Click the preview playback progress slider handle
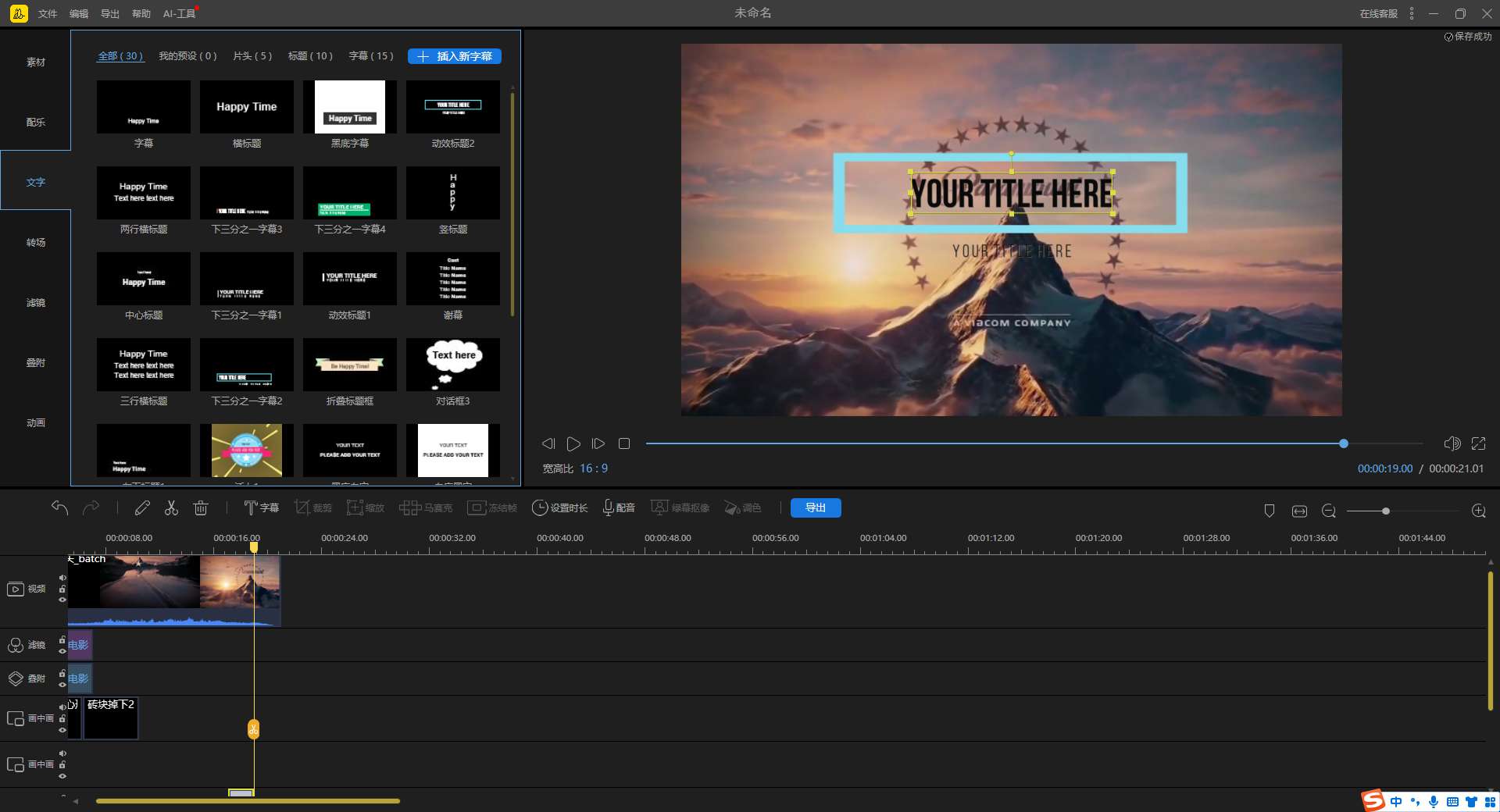Image resolution: width=1500 pixels, height=812 pixels. tap(1344, 443)
